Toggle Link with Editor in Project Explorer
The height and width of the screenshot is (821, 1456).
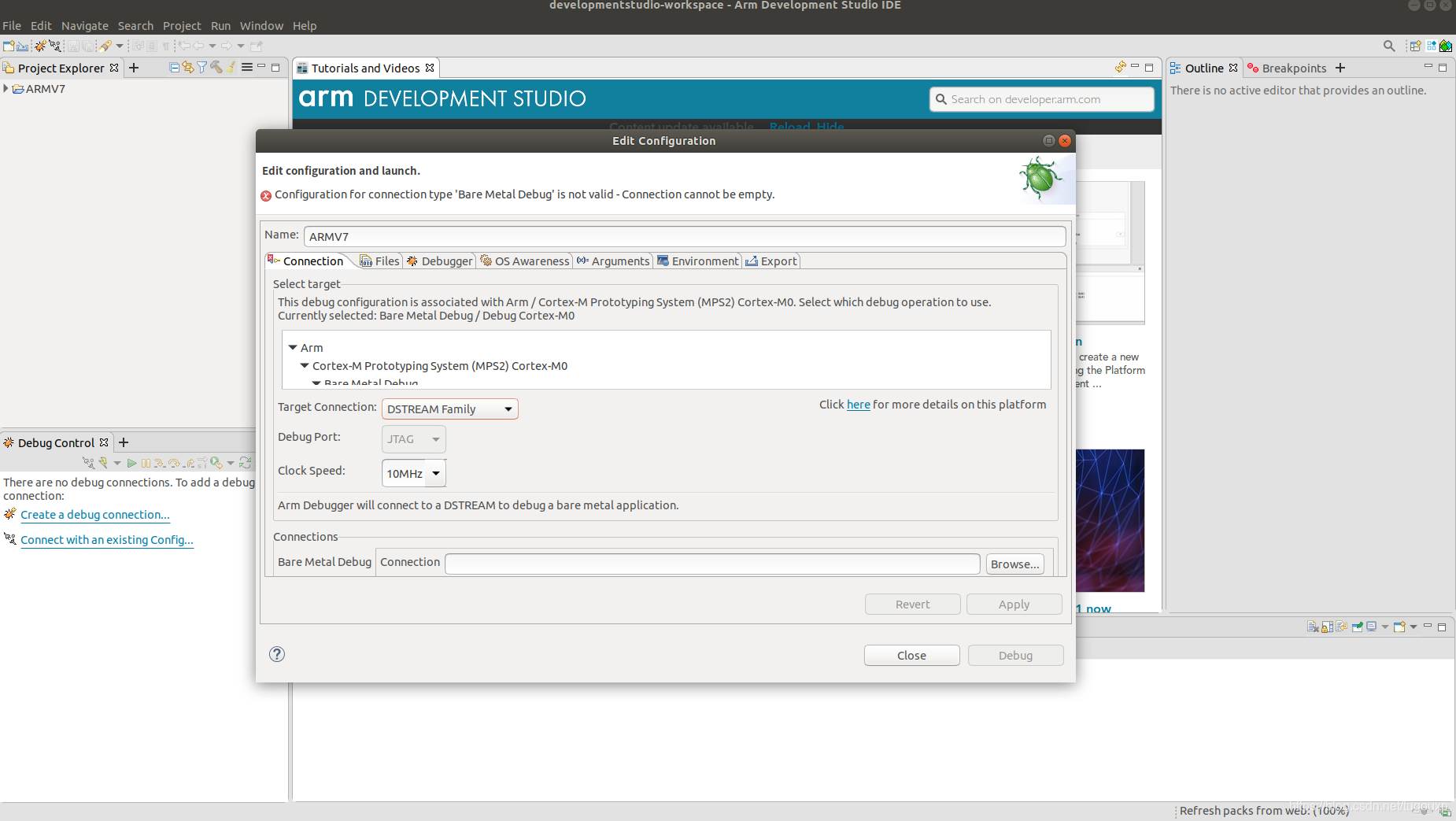pos(188,68)
